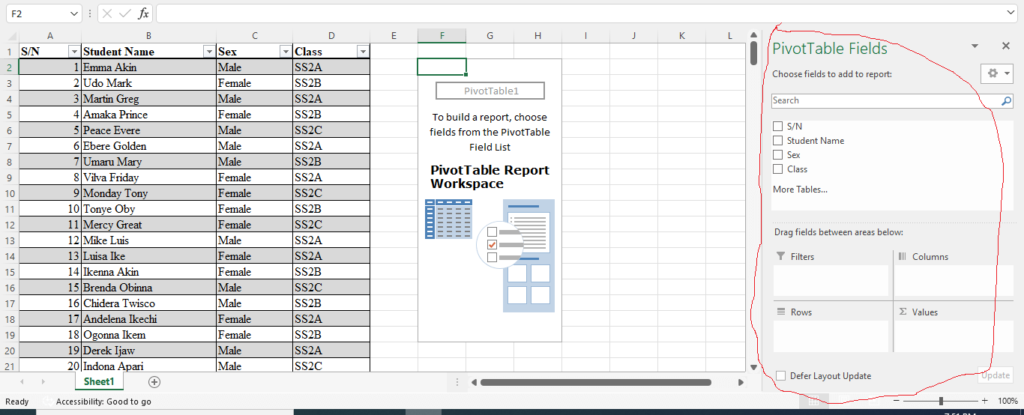Click the Sex cell for Udo Mark

pos(254,83)
